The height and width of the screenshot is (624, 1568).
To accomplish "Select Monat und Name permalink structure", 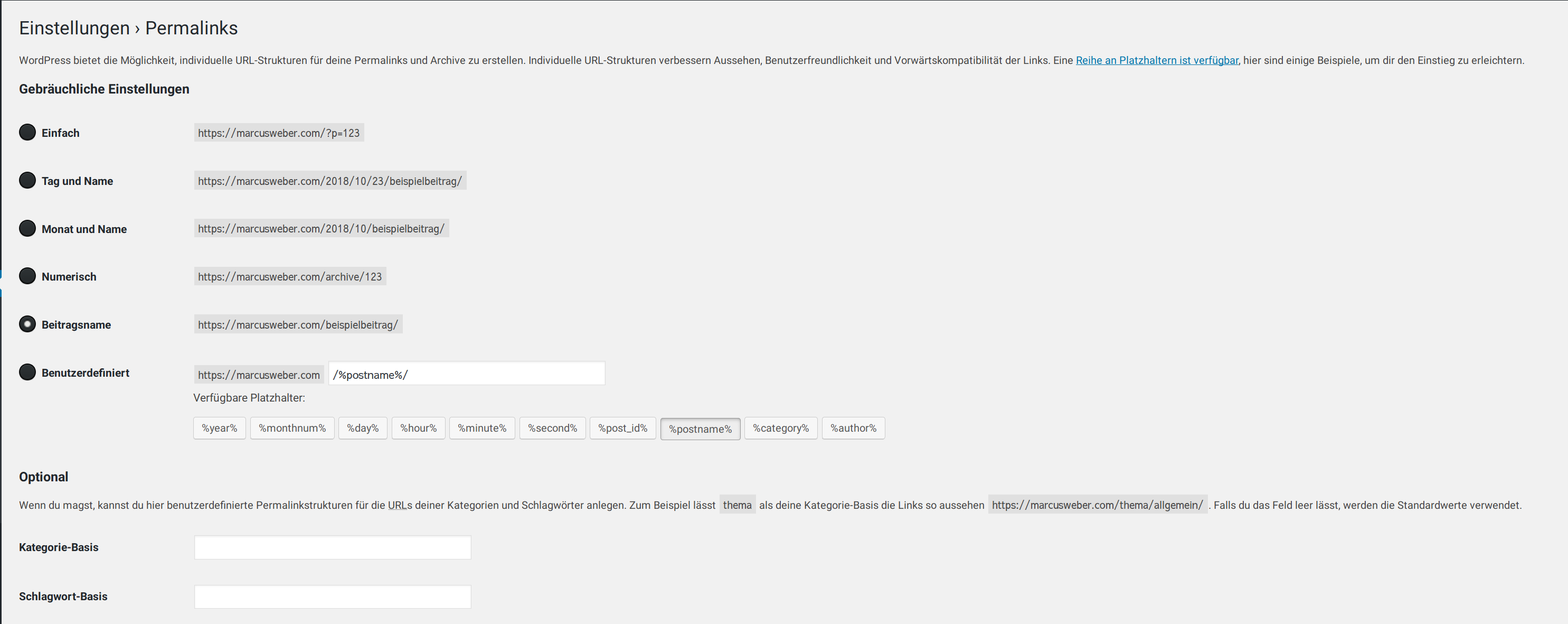I will tap(27, 228).
